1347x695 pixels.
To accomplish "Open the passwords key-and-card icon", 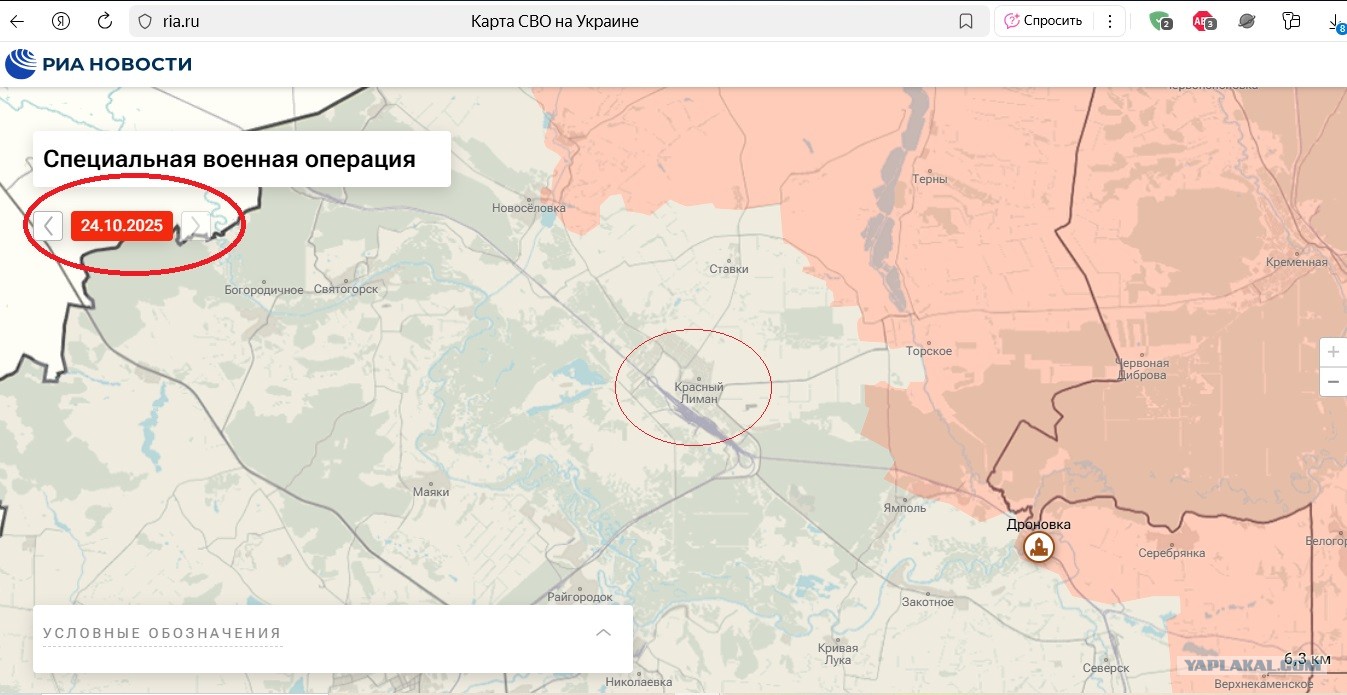I will point(1292,21).
